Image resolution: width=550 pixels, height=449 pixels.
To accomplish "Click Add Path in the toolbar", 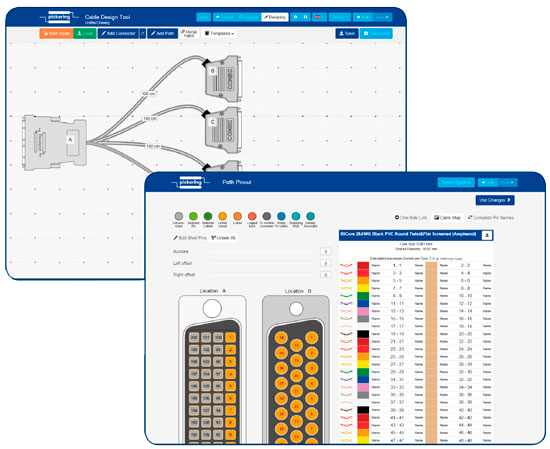I will pos(162,34).
